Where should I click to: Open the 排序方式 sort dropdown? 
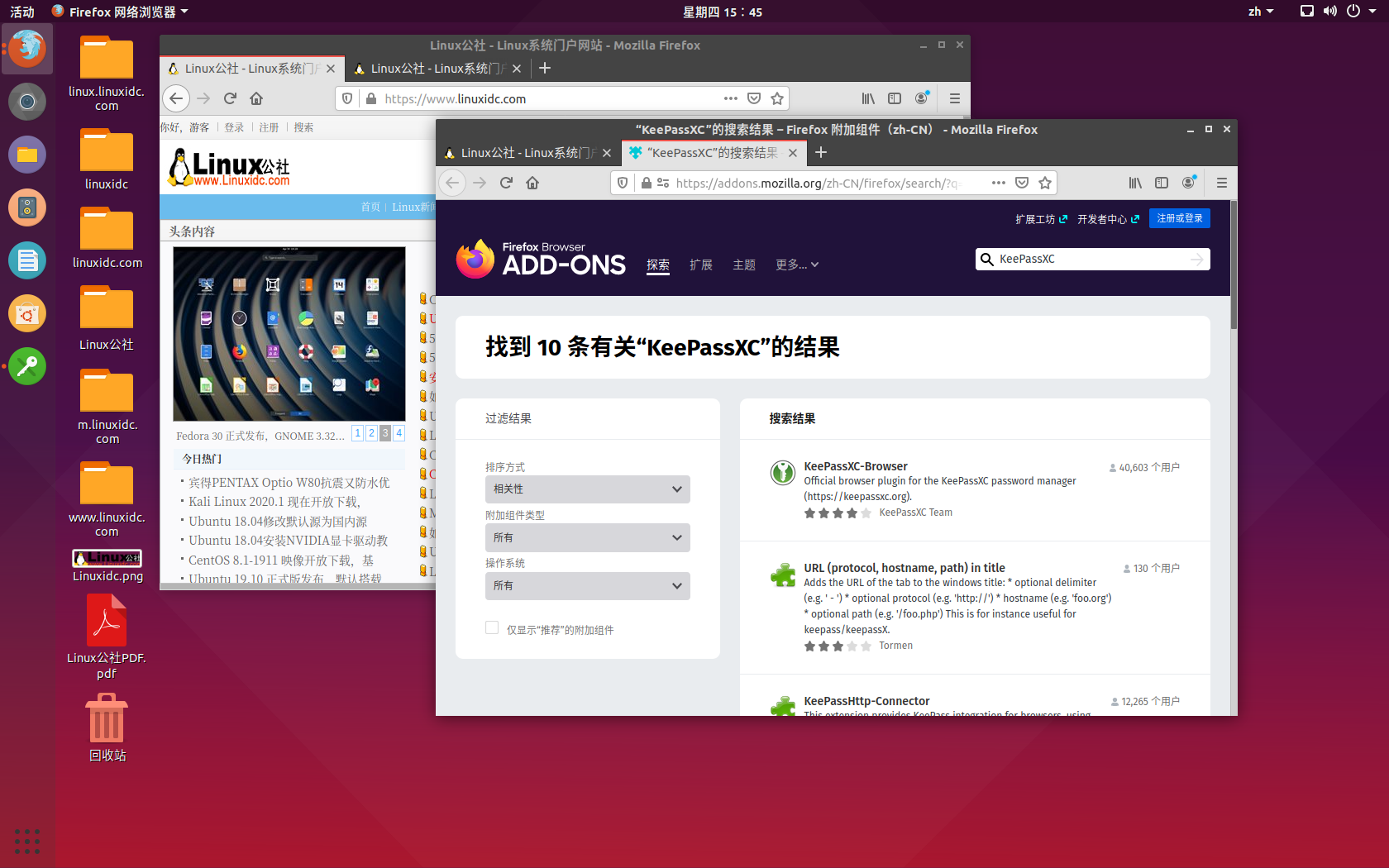click(587, 489)
